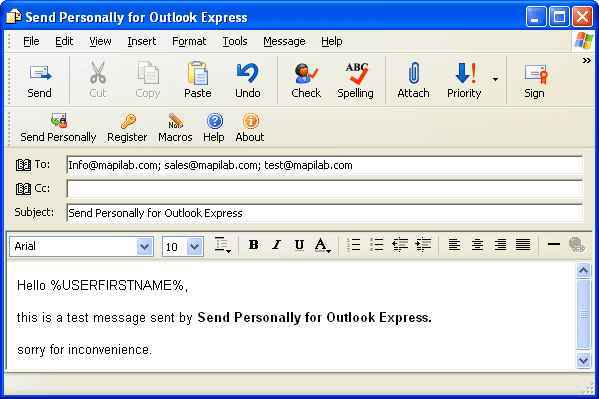Viewport: 599px width, 399px height.
Task: Open the Arial font dropdown
Action: pyautogui.click(x=144, y=247)
